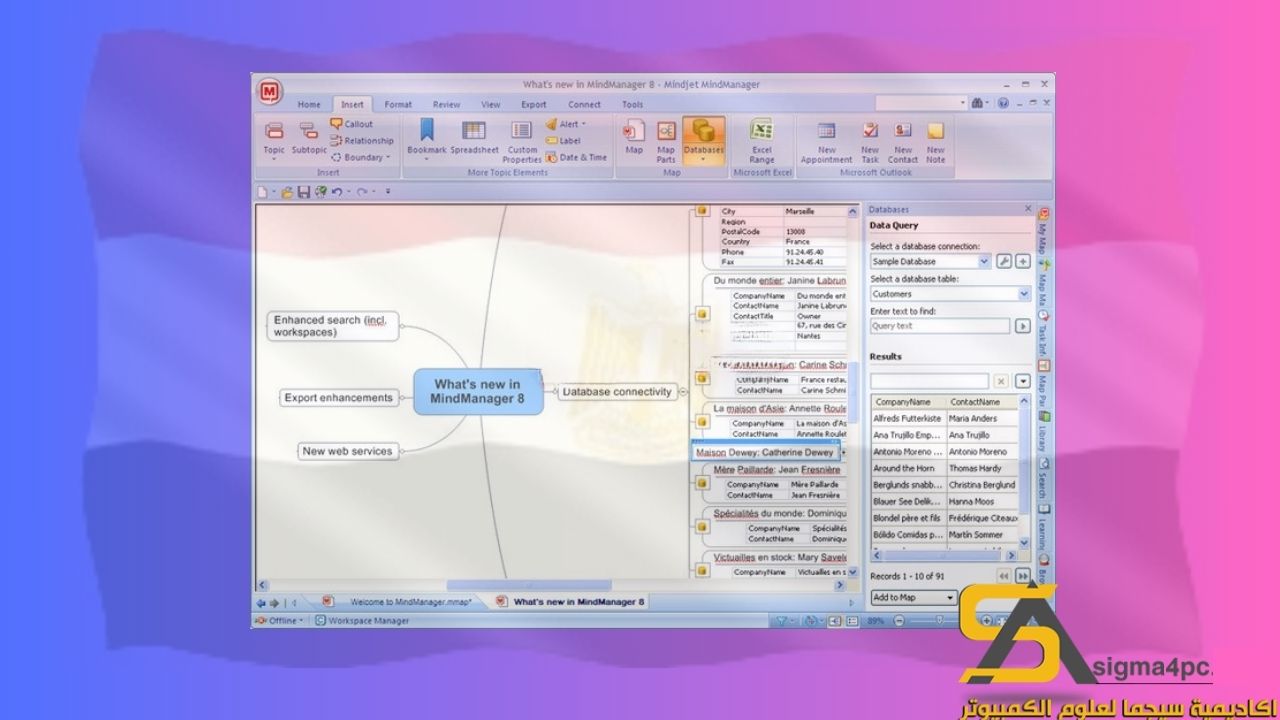Viewport: 1280px width, 720px height.
Task: Collapse the Database connectivity branch
Action: [684, 392]
